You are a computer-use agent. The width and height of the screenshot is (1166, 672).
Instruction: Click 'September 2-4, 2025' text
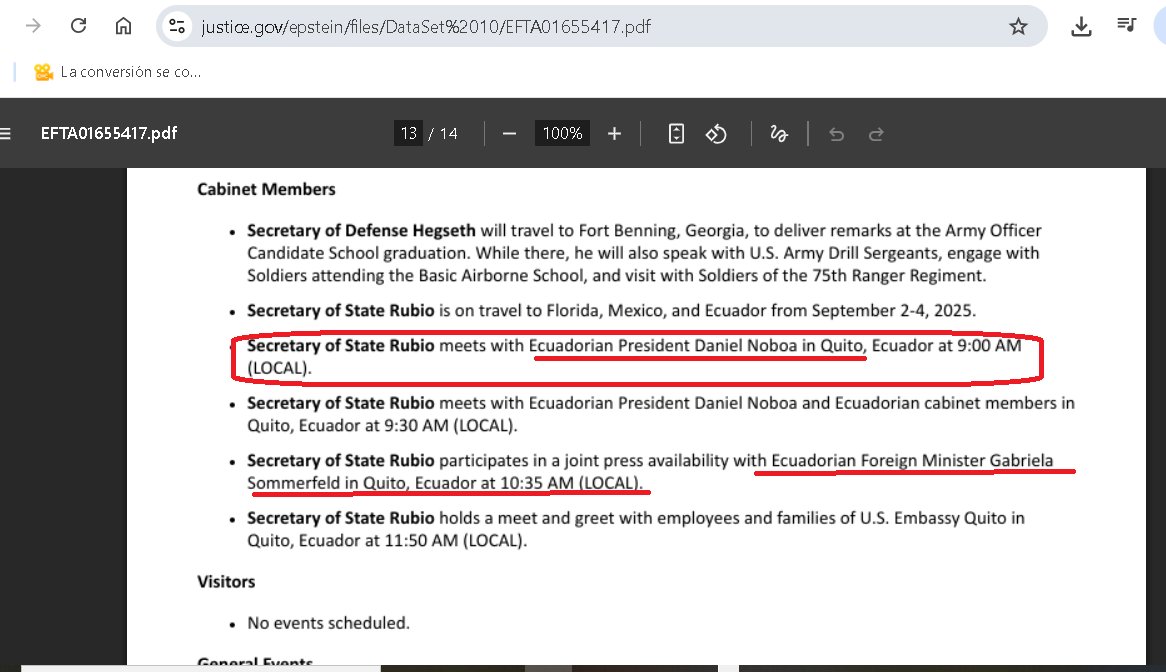[892, 311]
